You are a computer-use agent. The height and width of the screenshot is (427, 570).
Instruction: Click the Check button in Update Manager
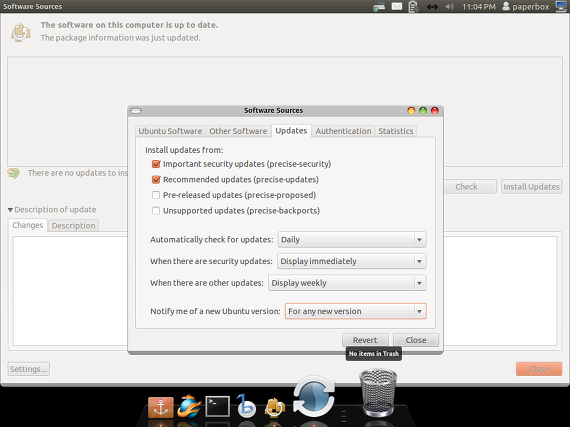tap(467, 187)
